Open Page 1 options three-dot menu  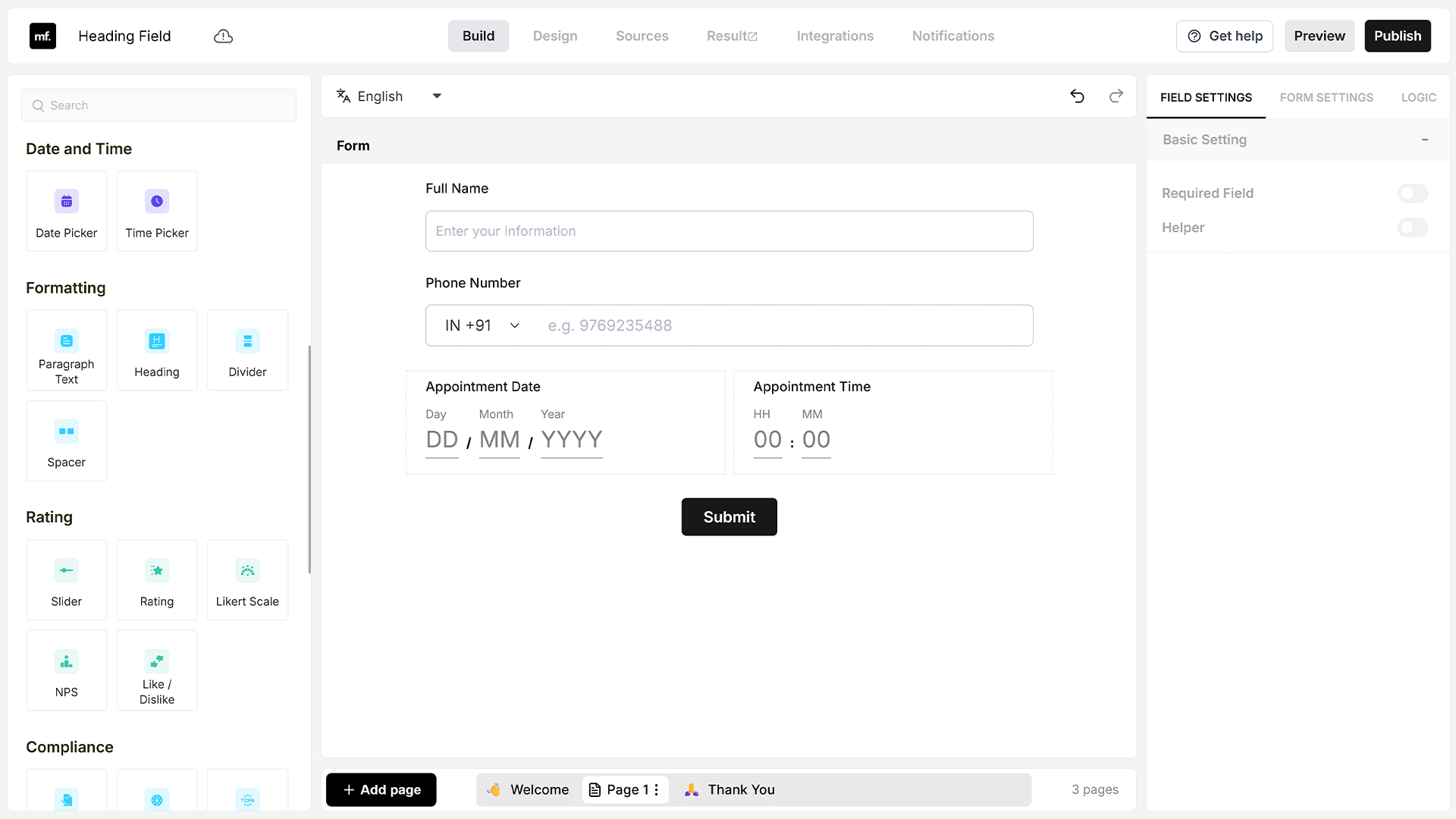click(656, 789)
